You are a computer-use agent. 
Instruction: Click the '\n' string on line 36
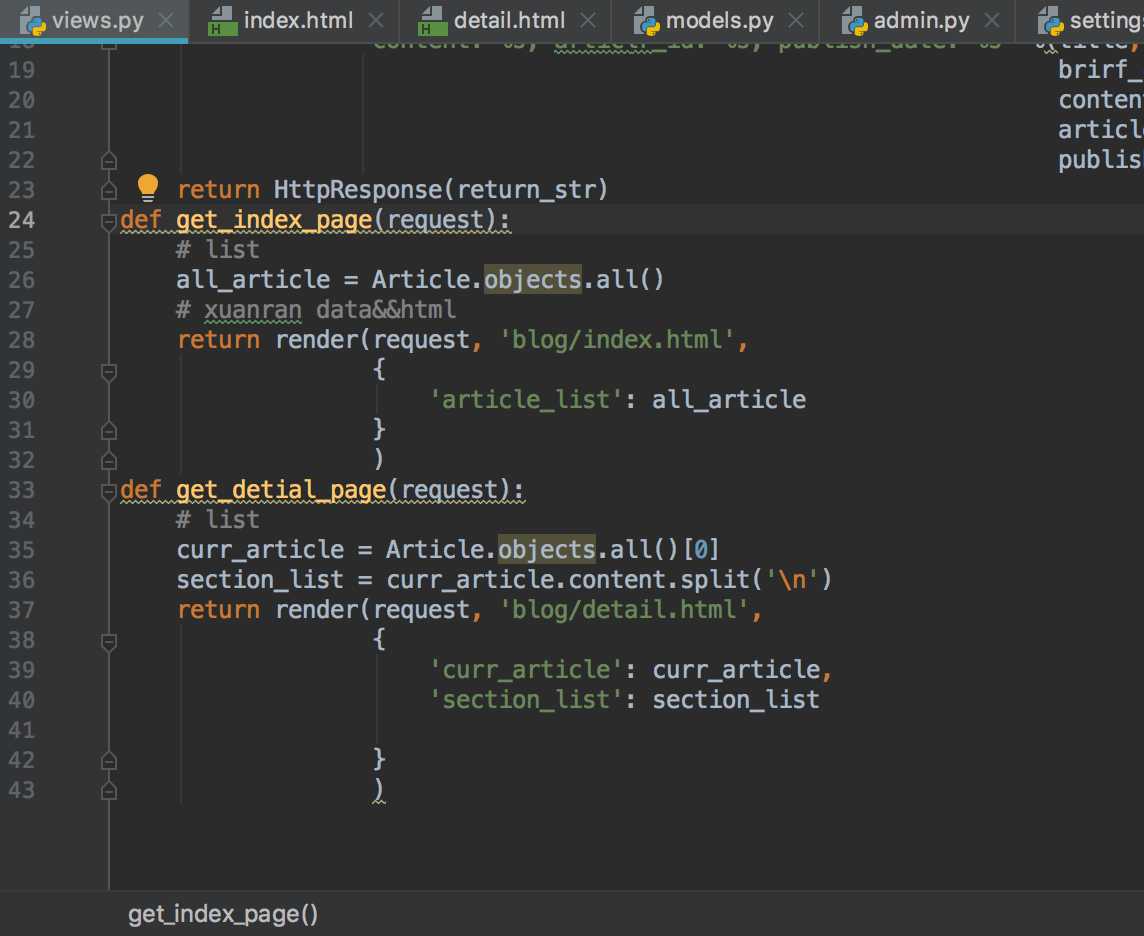pyautogui.click(x=792, y=580)
